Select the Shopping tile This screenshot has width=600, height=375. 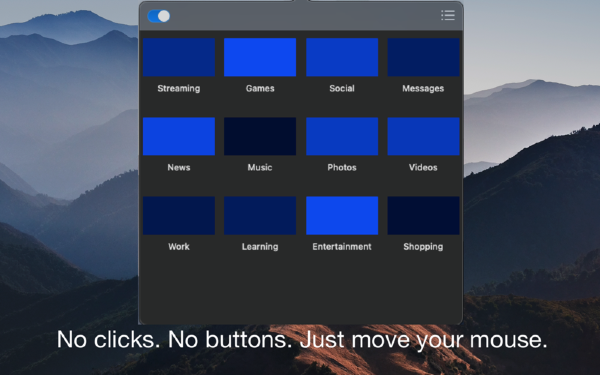423,215
